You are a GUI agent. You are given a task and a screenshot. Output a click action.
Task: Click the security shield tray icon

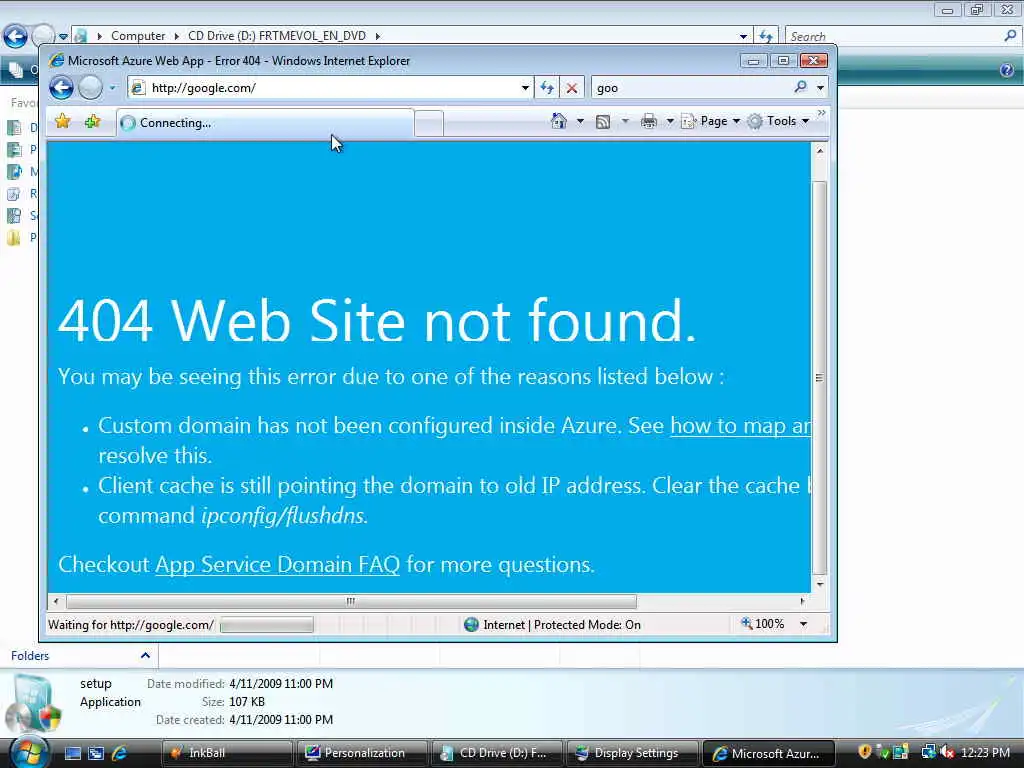pos(865,752)
